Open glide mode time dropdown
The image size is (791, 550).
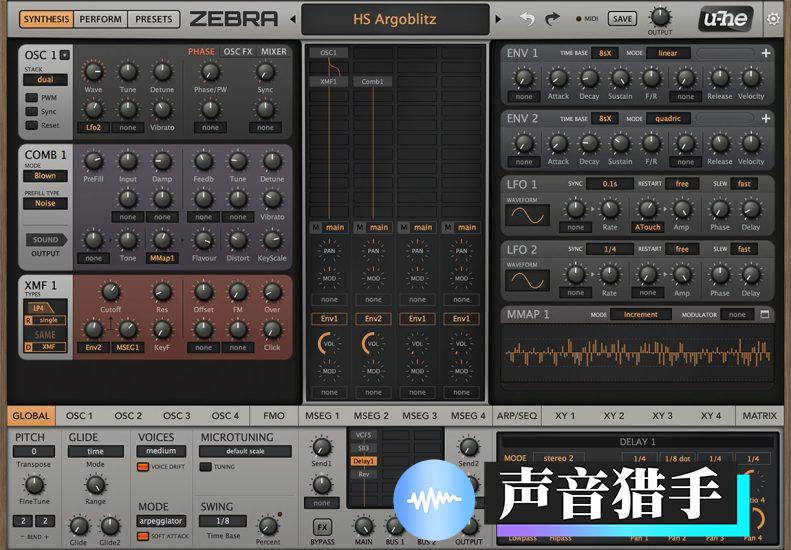coord(95,451)
